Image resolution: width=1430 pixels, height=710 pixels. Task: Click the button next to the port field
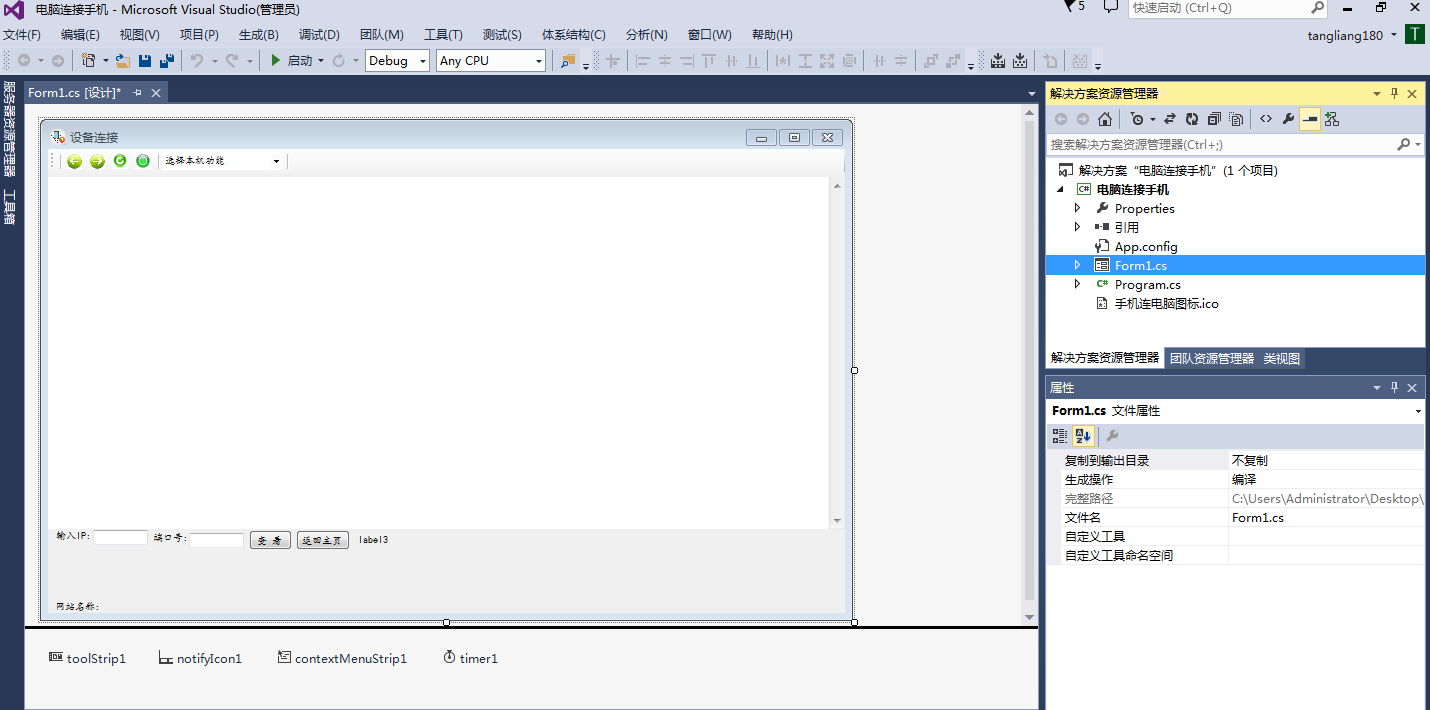coord(270,540)
